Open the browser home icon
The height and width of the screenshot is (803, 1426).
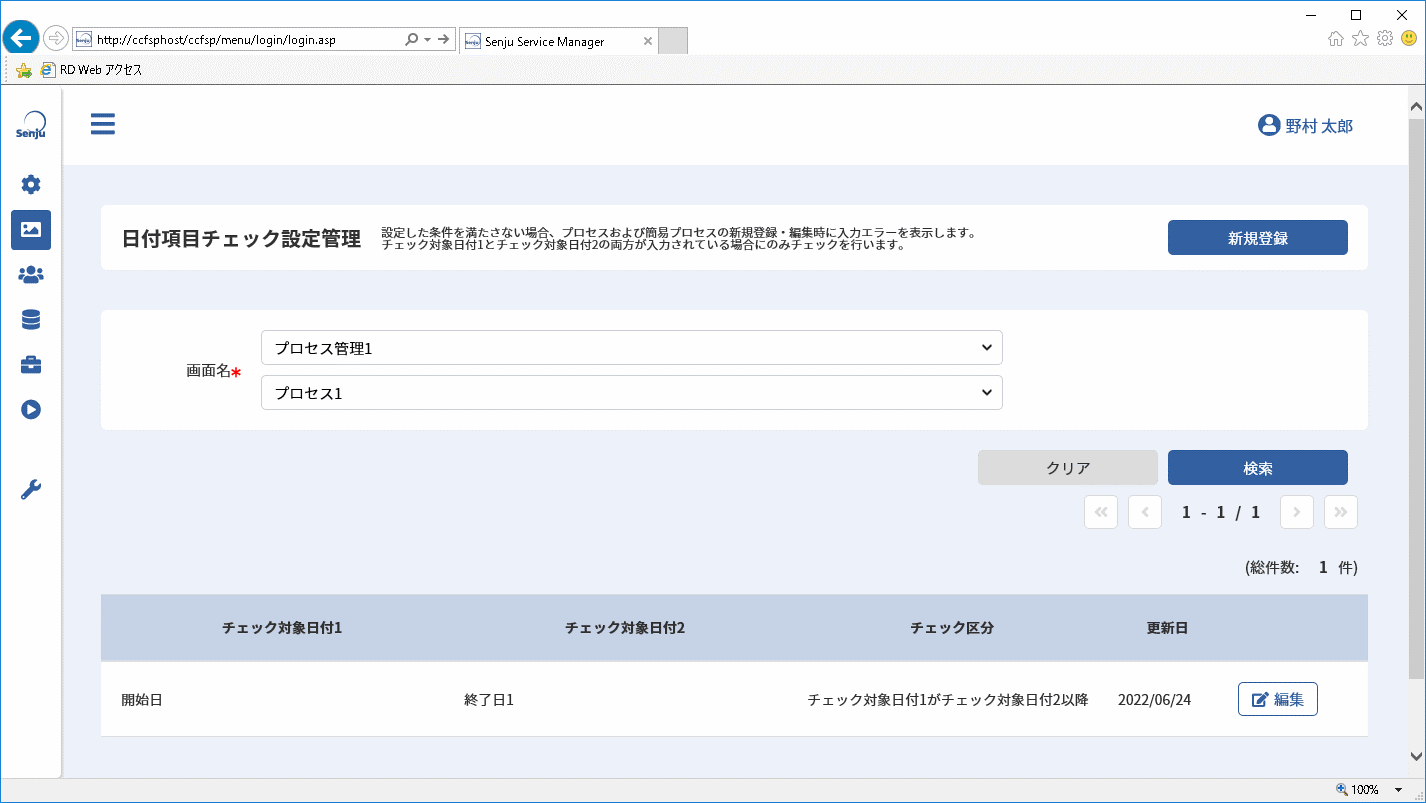(x=1336, y=39)
